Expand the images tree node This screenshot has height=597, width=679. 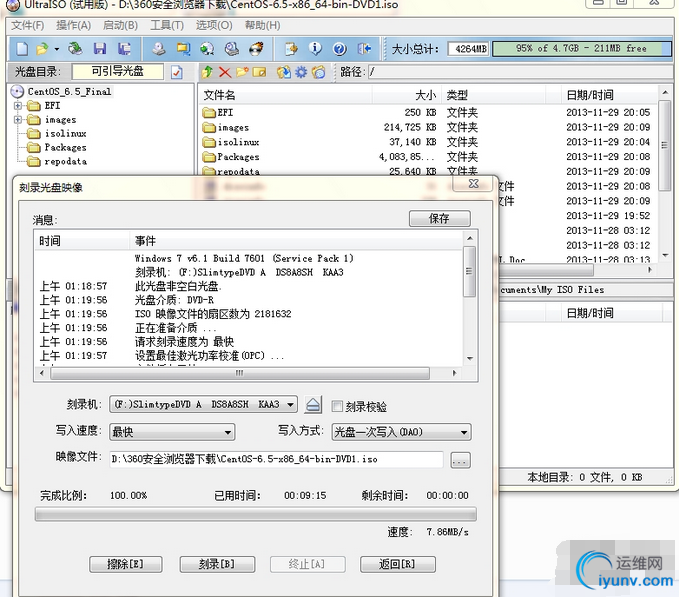coord(18,119)
